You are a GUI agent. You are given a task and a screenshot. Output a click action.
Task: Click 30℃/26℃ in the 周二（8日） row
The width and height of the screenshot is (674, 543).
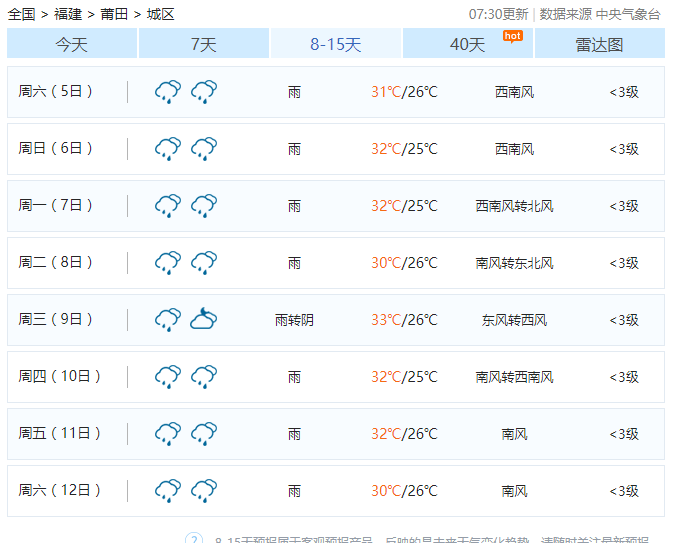[404, 263]
